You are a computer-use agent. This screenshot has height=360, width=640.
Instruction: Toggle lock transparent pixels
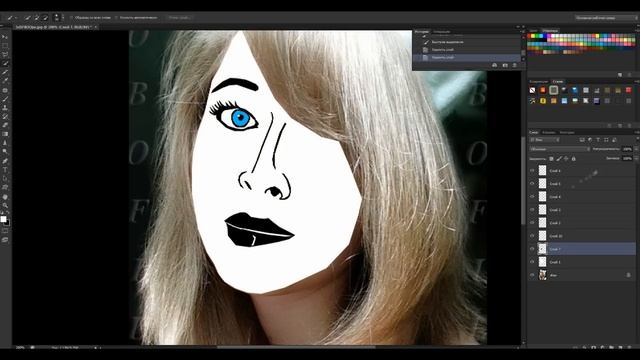(551, 159)
